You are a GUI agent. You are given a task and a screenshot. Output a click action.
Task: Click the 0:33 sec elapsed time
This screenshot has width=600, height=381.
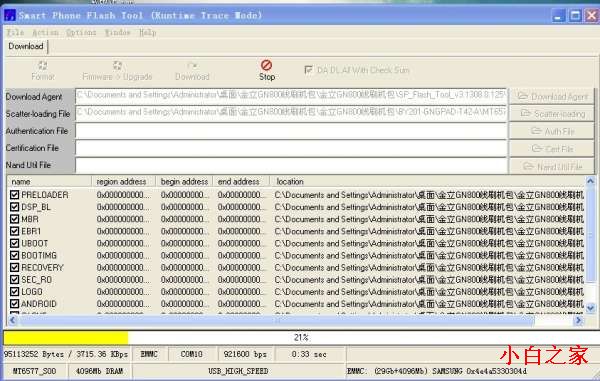coord(309,354)
